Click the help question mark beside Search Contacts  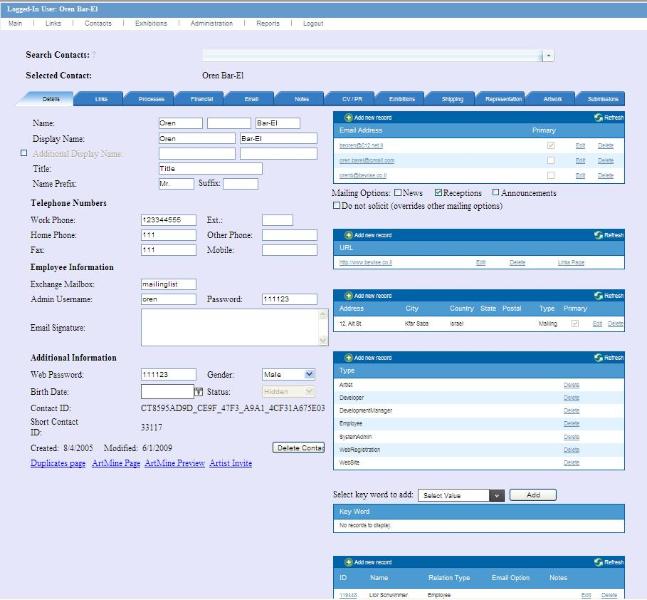click(x=94, y=55)
